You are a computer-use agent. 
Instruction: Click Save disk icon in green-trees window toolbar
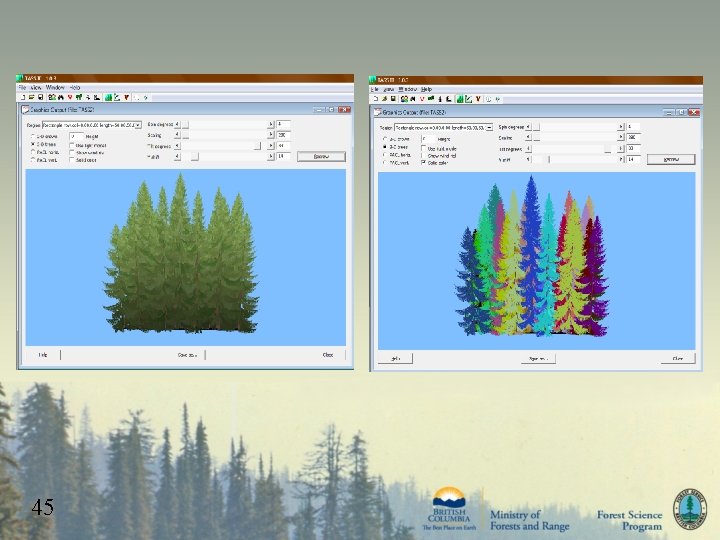(x=40, y=97)
